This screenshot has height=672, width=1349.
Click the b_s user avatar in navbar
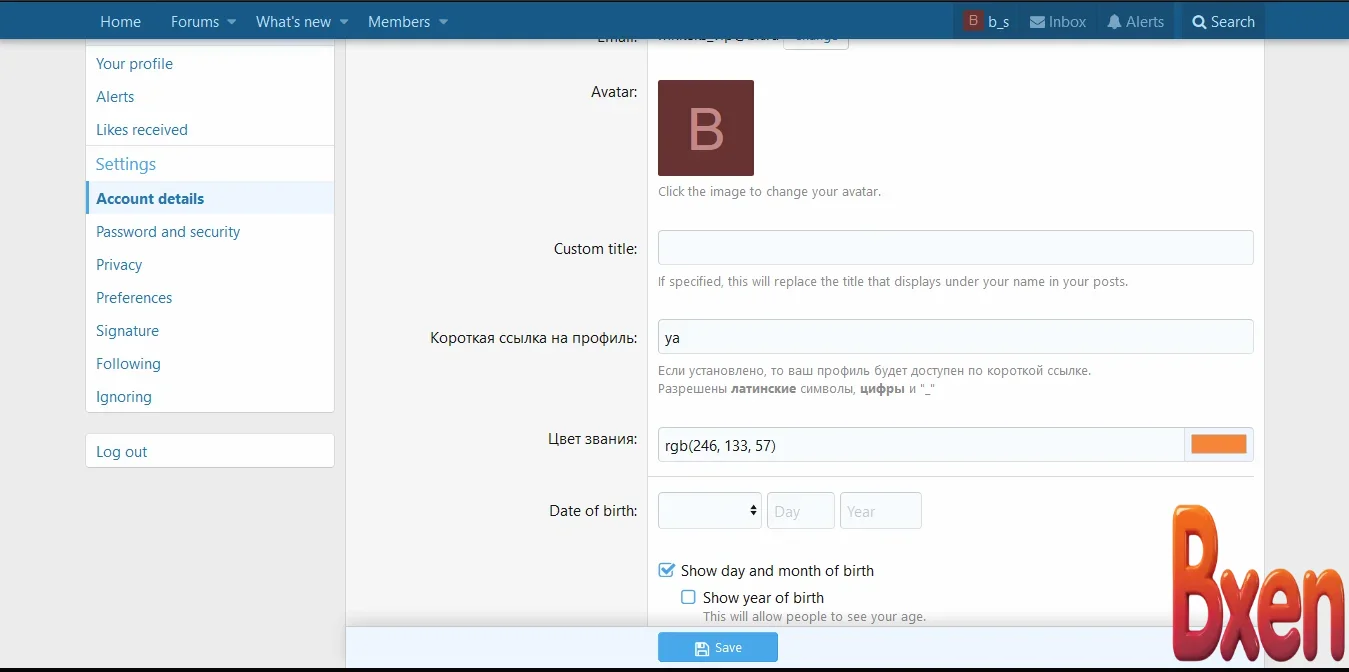(973, 21)
